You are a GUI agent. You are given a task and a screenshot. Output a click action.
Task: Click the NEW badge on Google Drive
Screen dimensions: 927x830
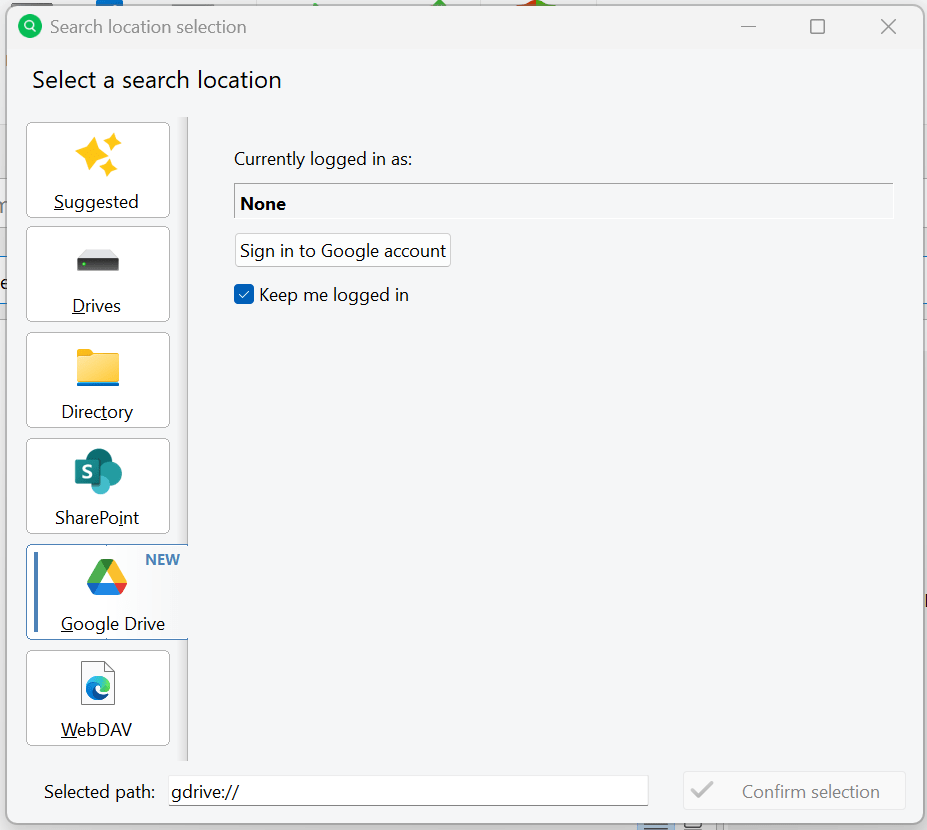(x=162, y=560)
